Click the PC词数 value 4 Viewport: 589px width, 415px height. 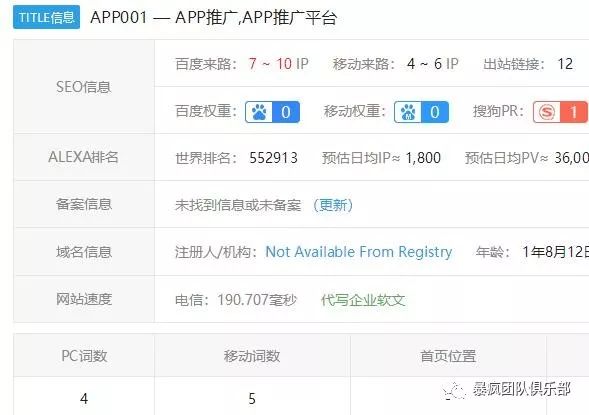84,398
